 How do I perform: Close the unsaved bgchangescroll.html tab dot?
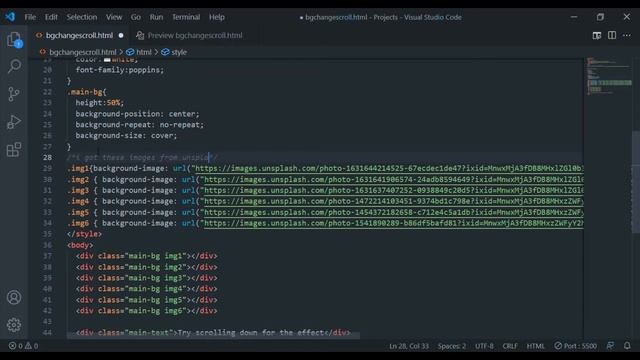tap(121, 36)
